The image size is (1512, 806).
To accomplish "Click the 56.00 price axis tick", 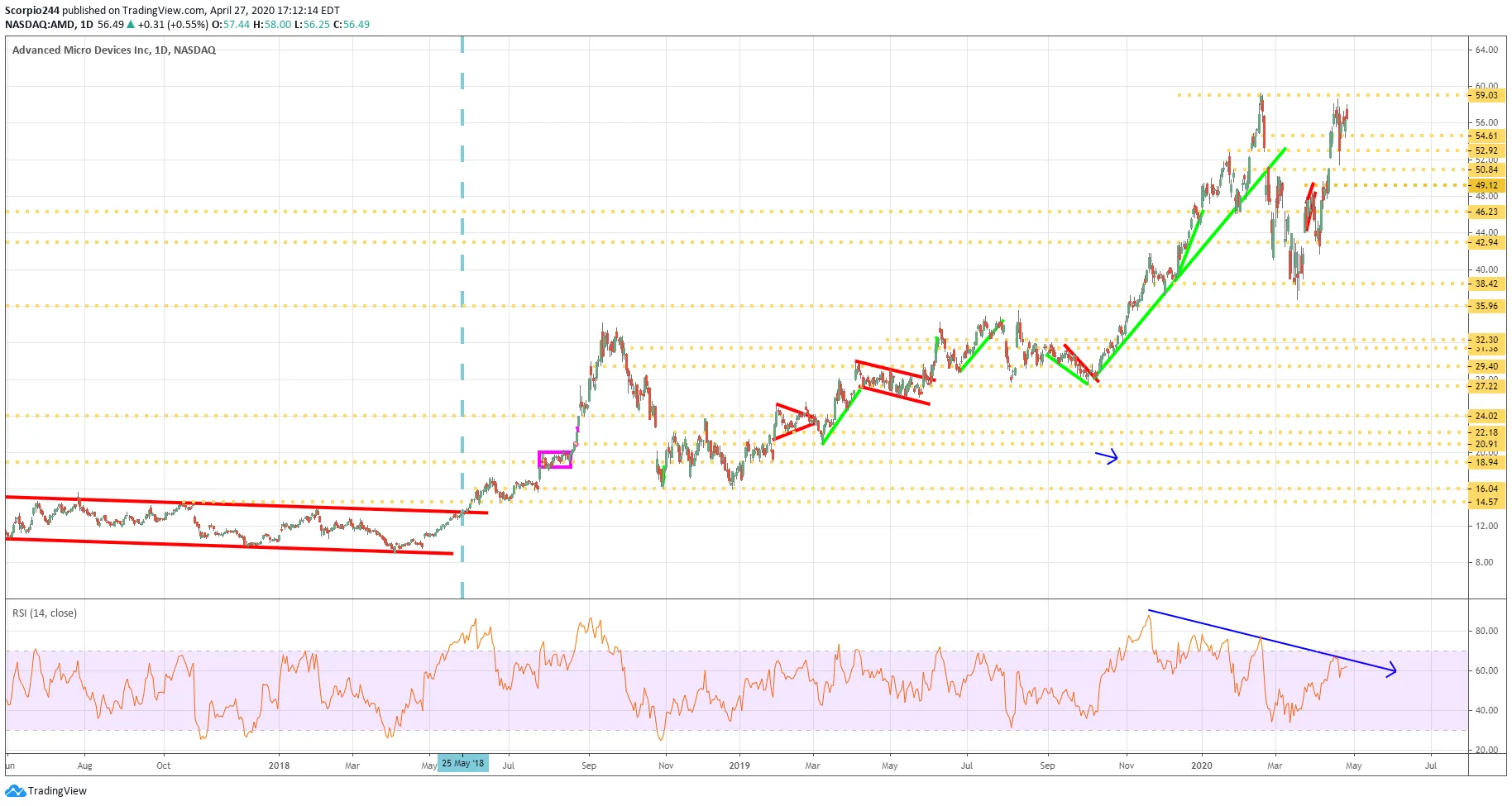I will 1486,122.
